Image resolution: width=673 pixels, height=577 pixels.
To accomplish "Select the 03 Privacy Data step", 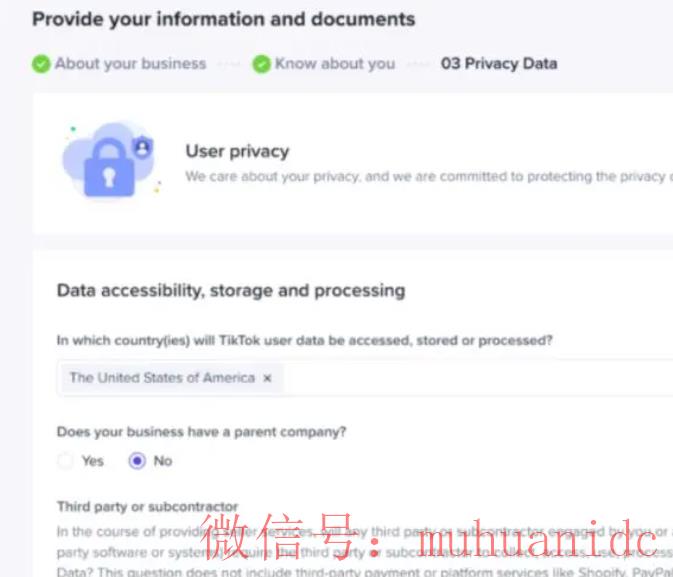I will tap(498, 64).
